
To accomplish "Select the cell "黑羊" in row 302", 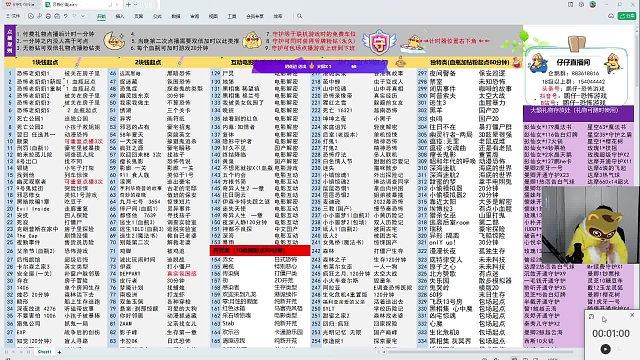I will coord(436,110).
